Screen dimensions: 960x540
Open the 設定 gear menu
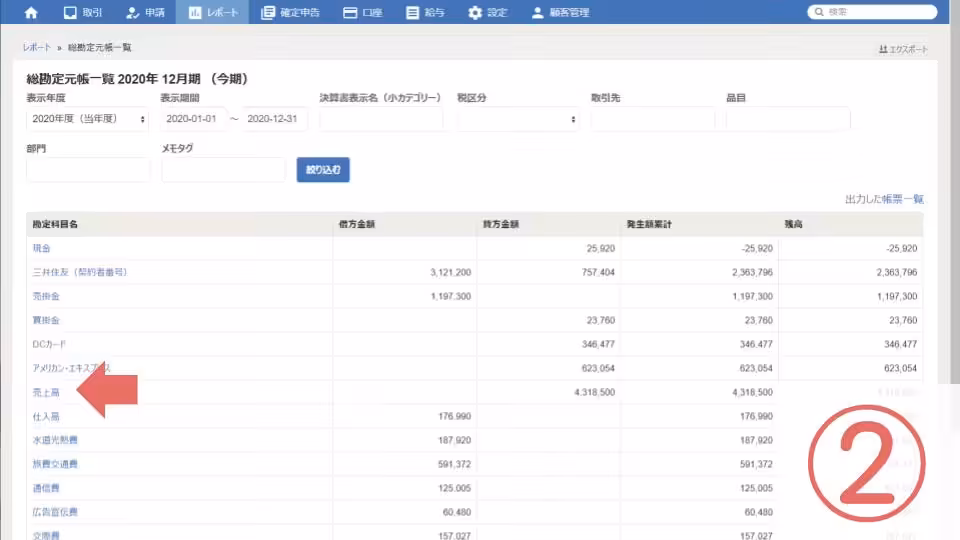[x=488, y=13]
